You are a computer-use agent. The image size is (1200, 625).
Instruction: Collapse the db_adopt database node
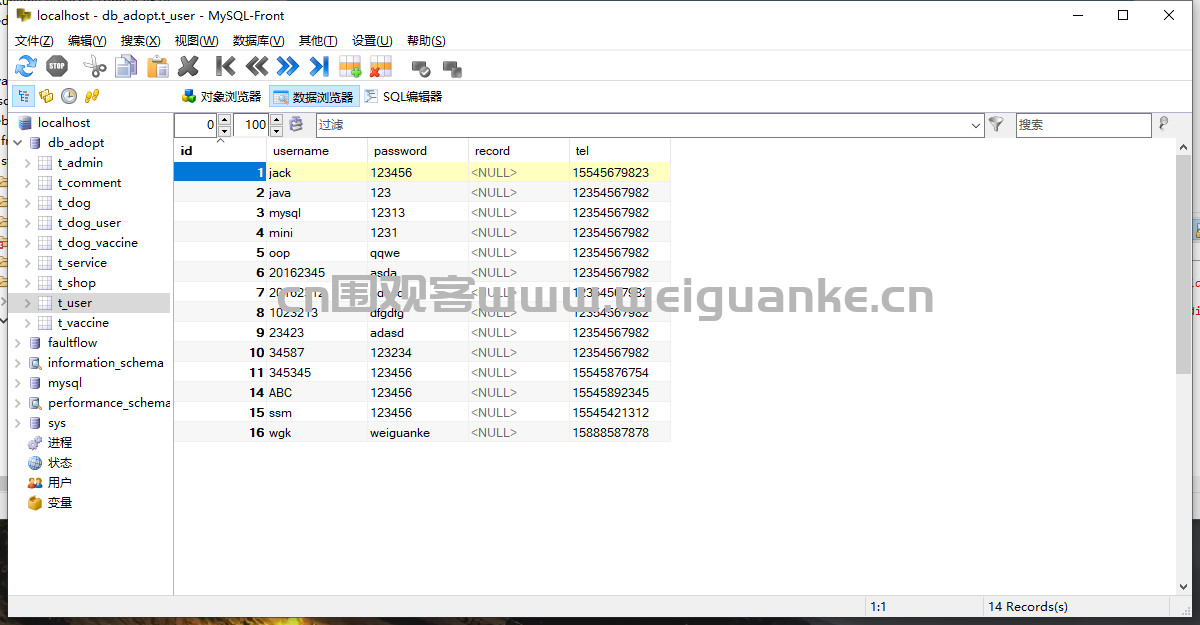pos(17,143)
